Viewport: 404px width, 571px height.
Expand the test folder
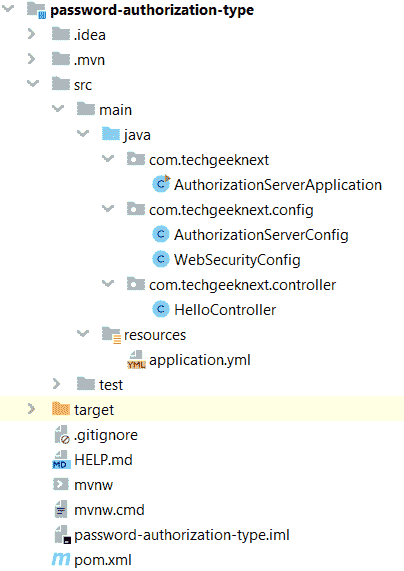(x=56, y=384)
